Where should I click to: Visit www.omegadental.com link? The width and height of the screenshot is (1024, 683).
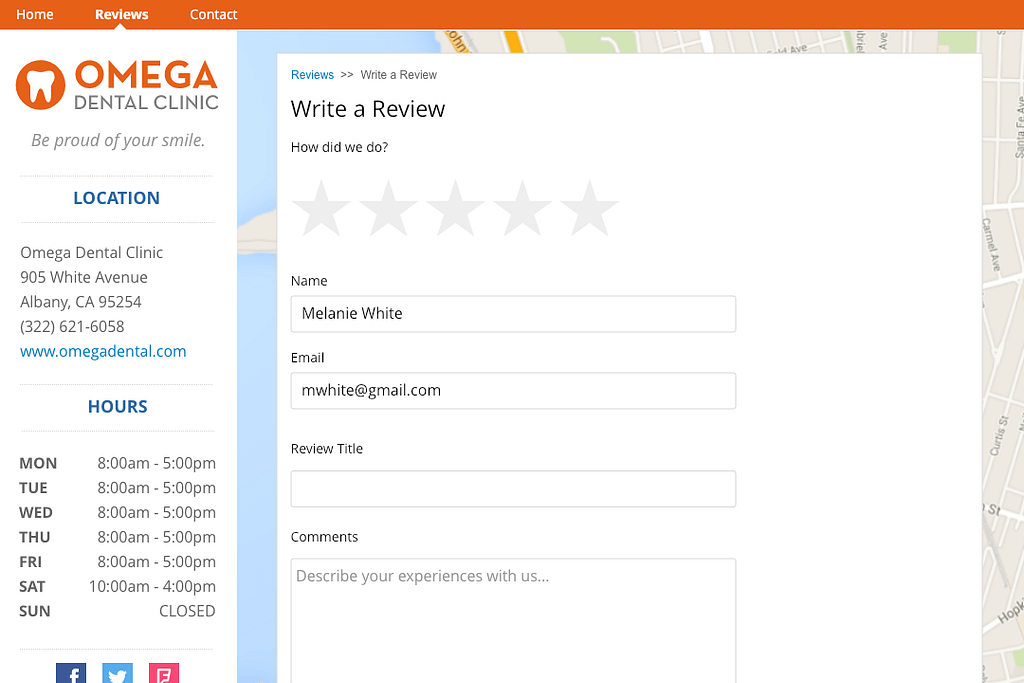click(x=103, y=351)
